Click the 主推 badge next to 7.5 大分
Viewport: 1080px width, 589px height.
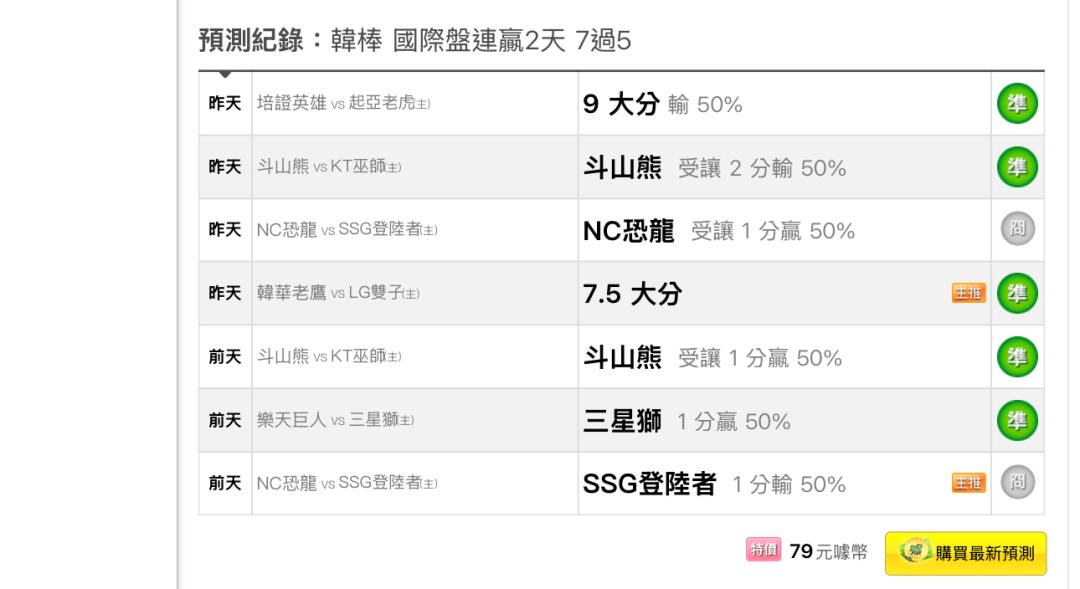[968, 293]
